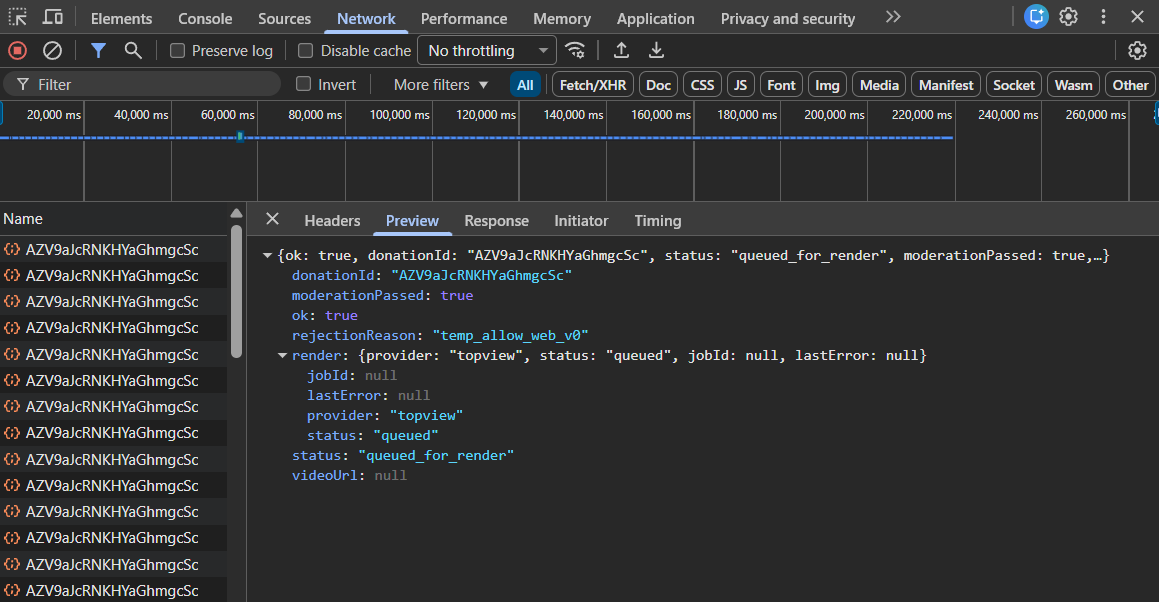Screen dimensions: 1159x602
Task: Type in the Filter text field
Action: pyautogui.click(x=150, y=85)
